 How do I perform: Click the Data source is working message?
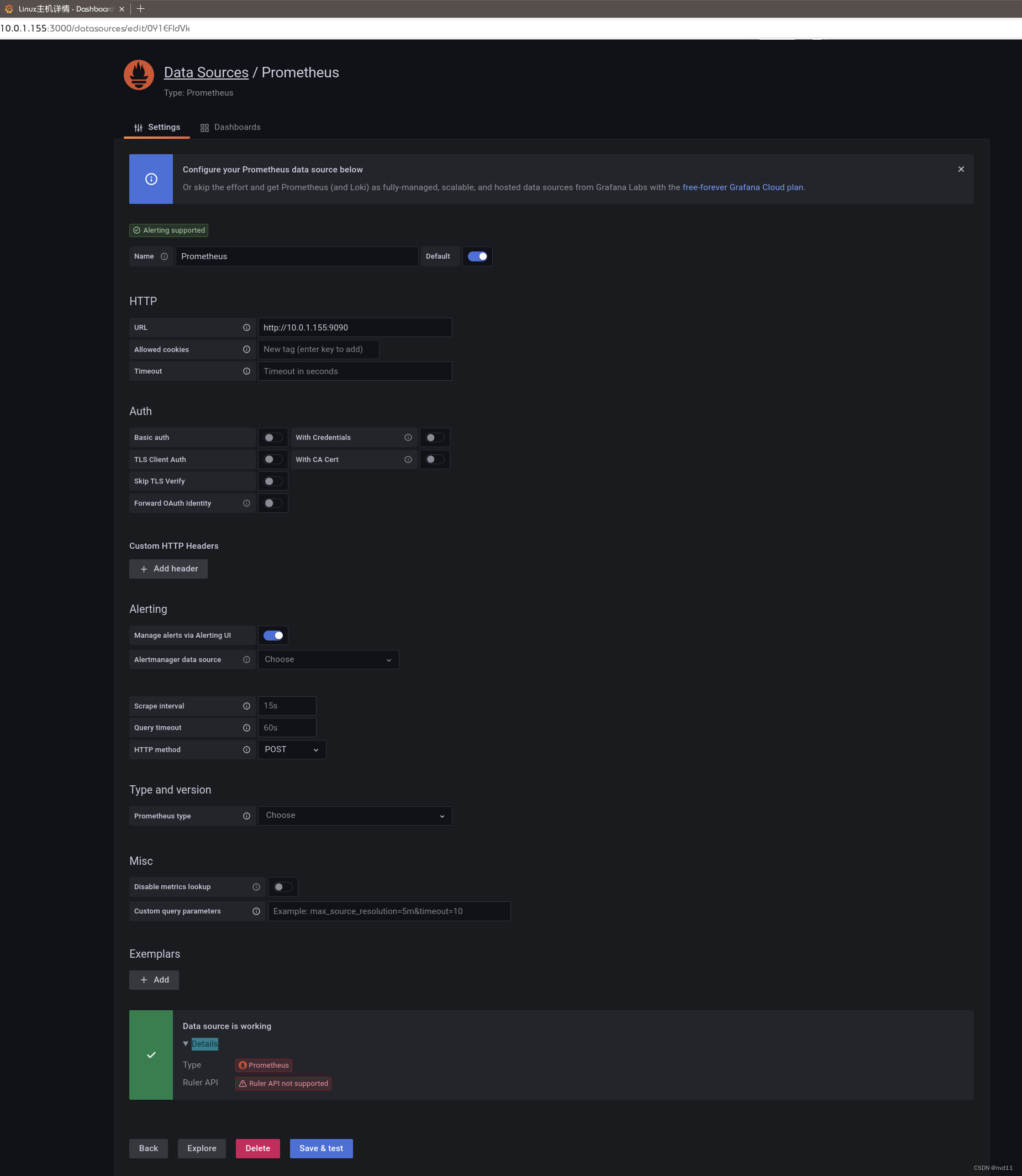pyautogui.click(x=227, y=1026)
